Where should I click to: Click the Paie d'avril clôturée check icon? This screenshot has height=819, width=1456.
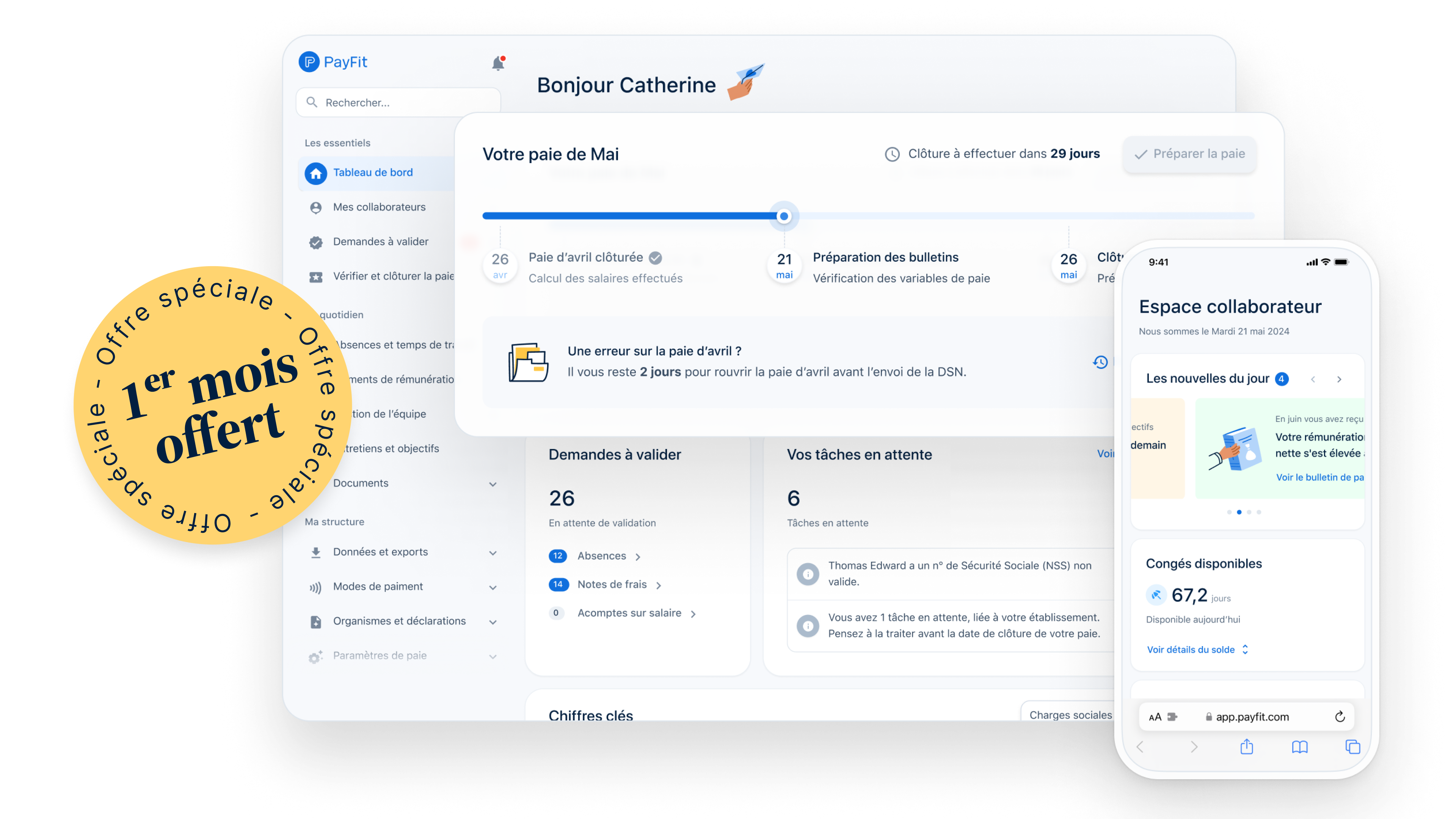(x=655, y=258)
